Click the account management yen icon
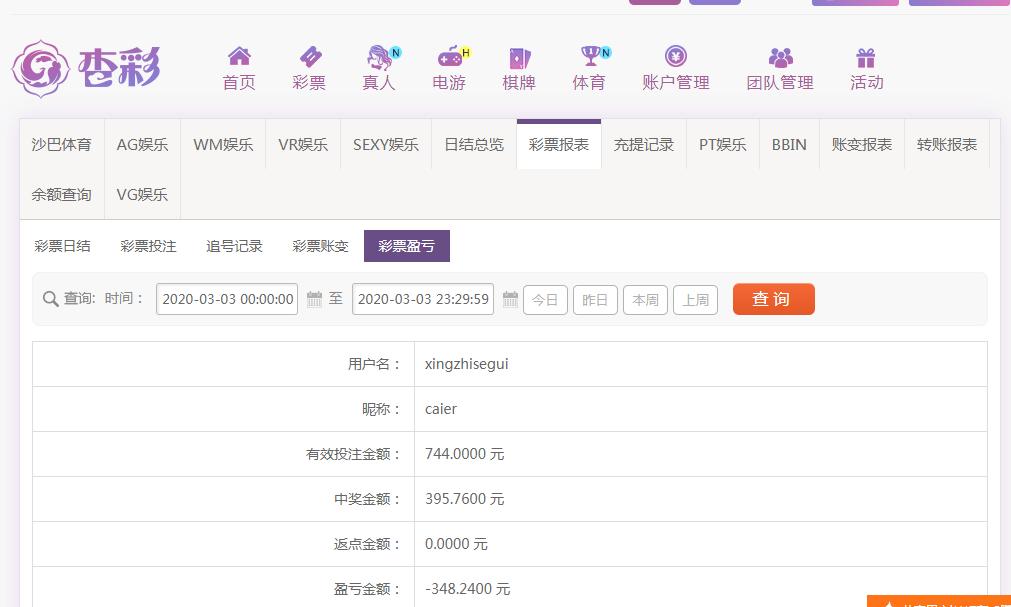The height and width of the screenshot is (607, 1011). 676,56
